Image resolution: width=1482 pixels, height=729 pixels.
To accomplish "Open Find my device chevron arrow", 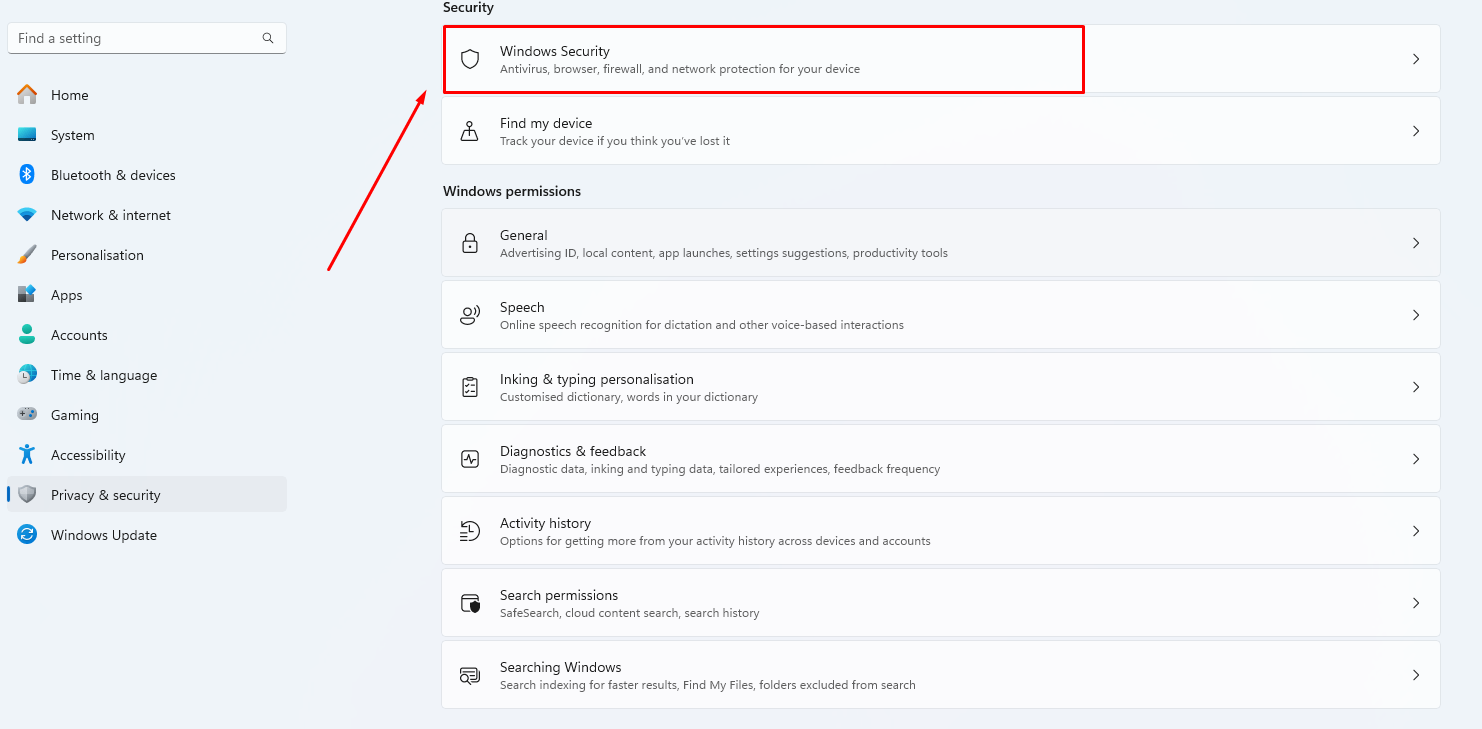I will pos(1416,131).
